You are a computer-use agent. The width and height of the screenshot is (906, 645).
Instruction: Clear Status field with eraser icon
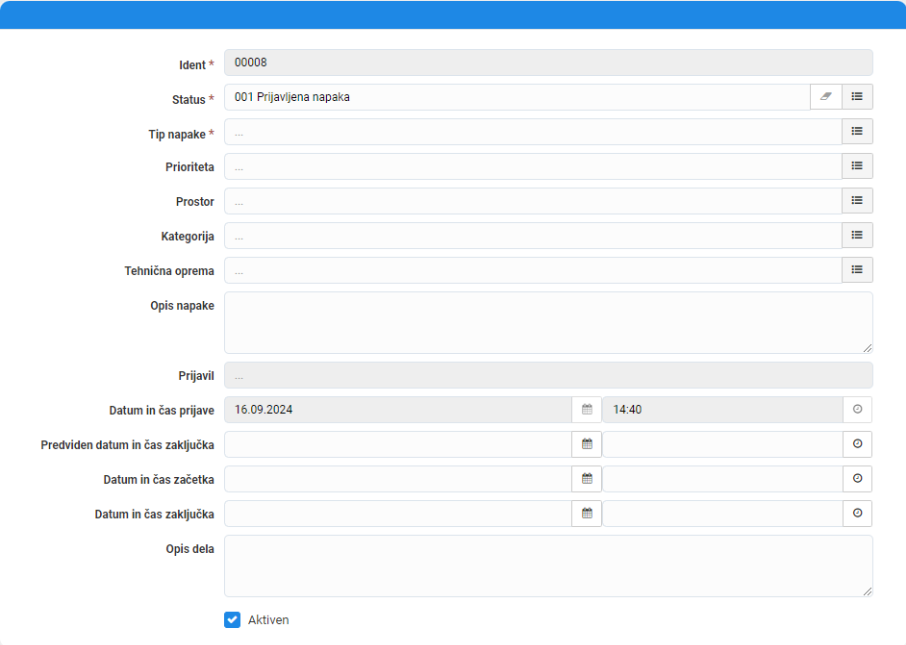(x=826, y=97)
